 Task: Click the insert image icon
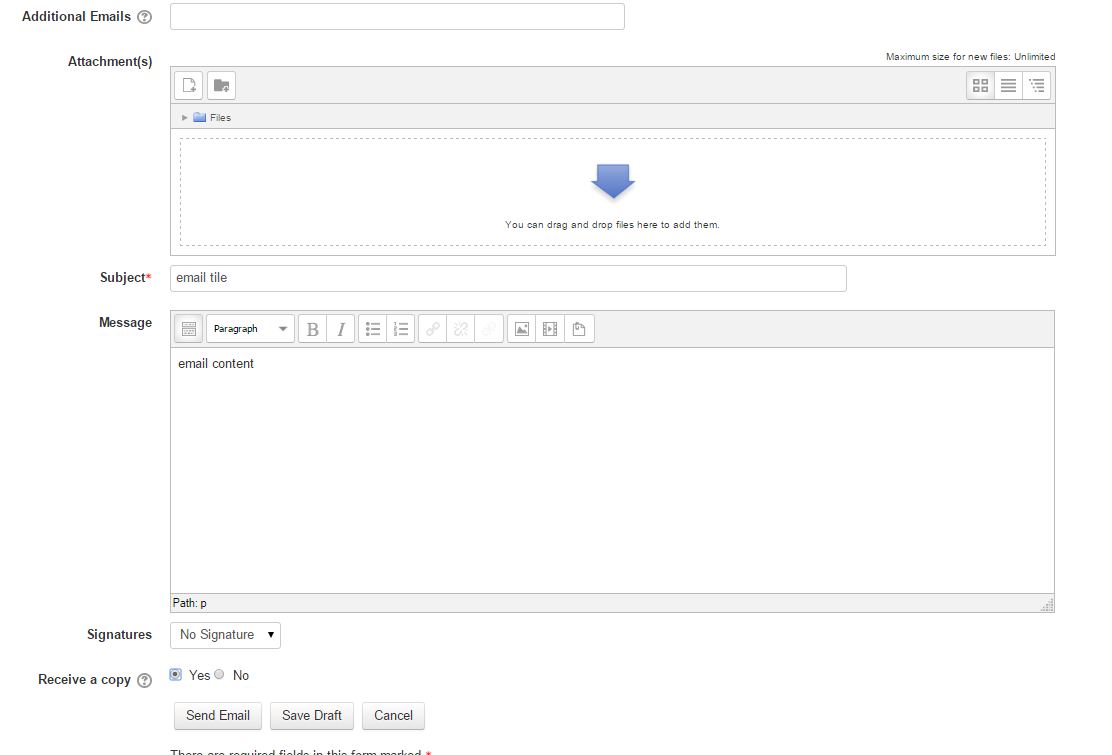click(521, 329)
